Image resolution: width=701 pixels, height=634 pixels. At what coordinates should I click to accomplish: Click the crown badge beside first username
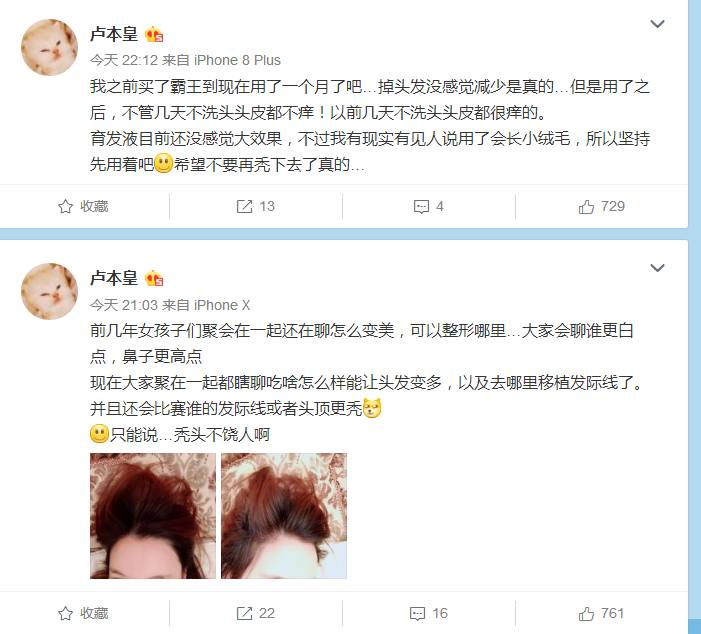click(154, 34)
